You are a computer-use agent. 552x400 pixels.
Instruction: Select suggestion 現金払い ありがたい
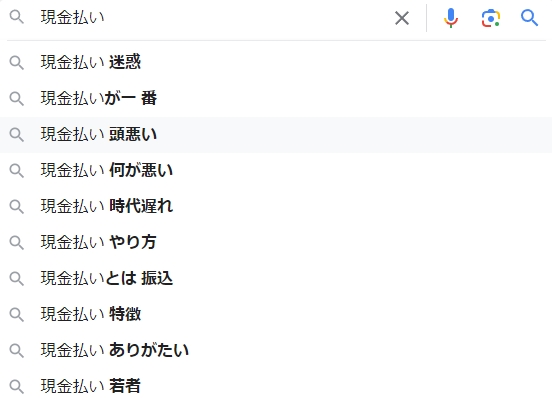point(276,350)
